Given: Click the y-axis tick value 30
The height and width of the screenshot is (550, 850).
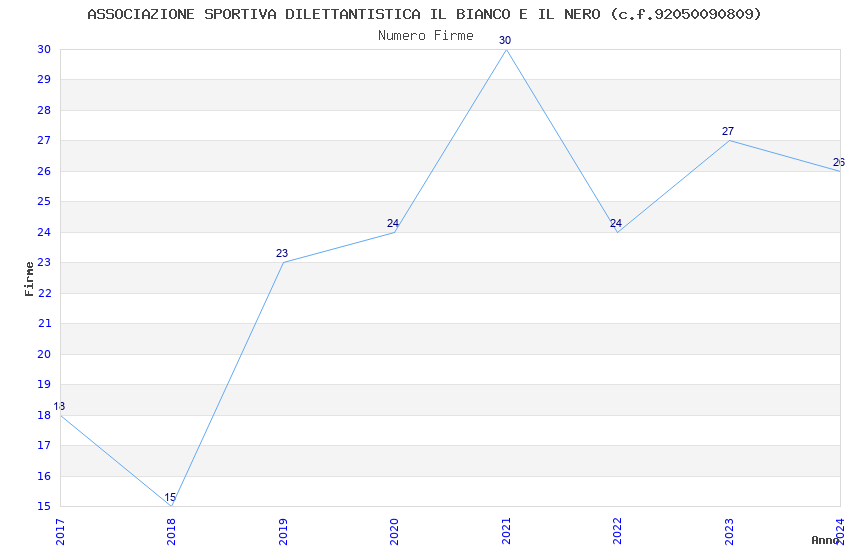Looking at the screenshot, I should click(44, 49).
